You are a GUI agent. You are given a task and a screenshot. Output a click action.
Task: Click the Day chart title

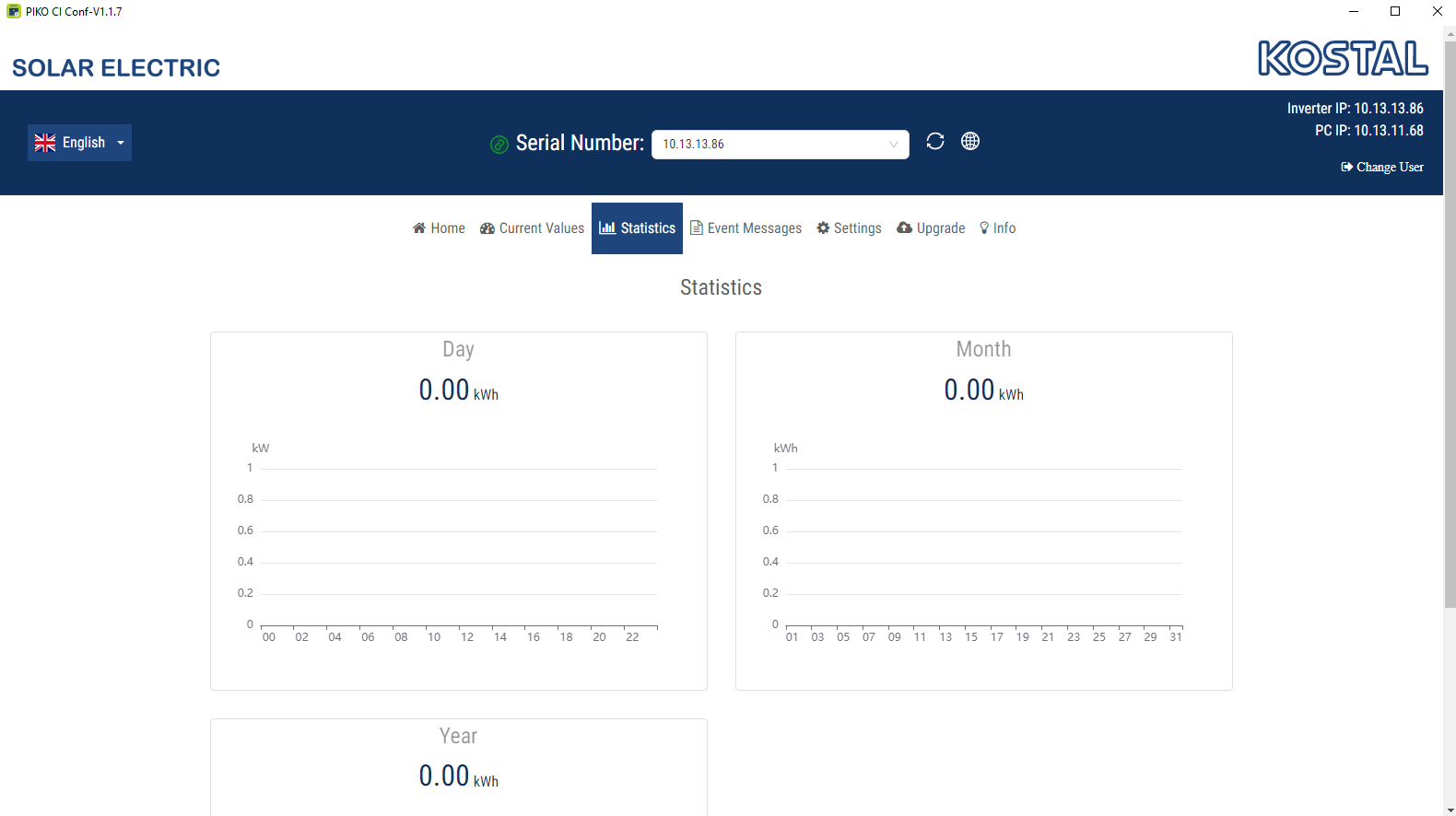tap(458, 349)
